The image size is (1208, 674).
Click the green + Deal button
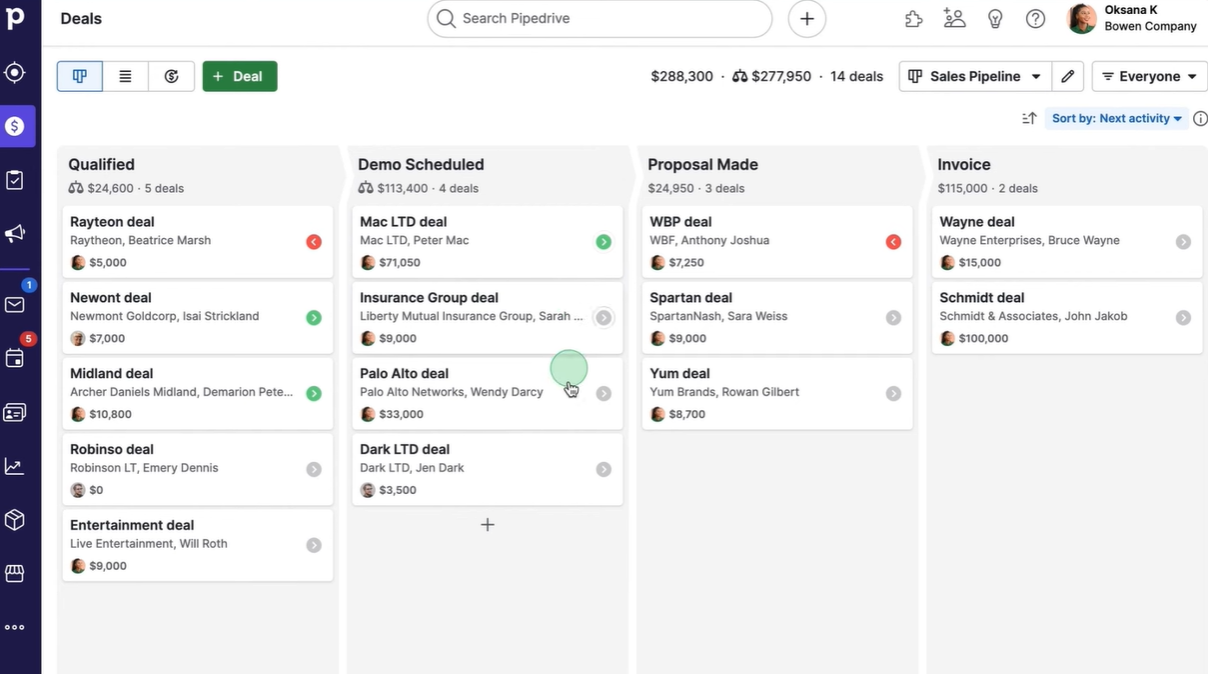click(x=239, y=75)
